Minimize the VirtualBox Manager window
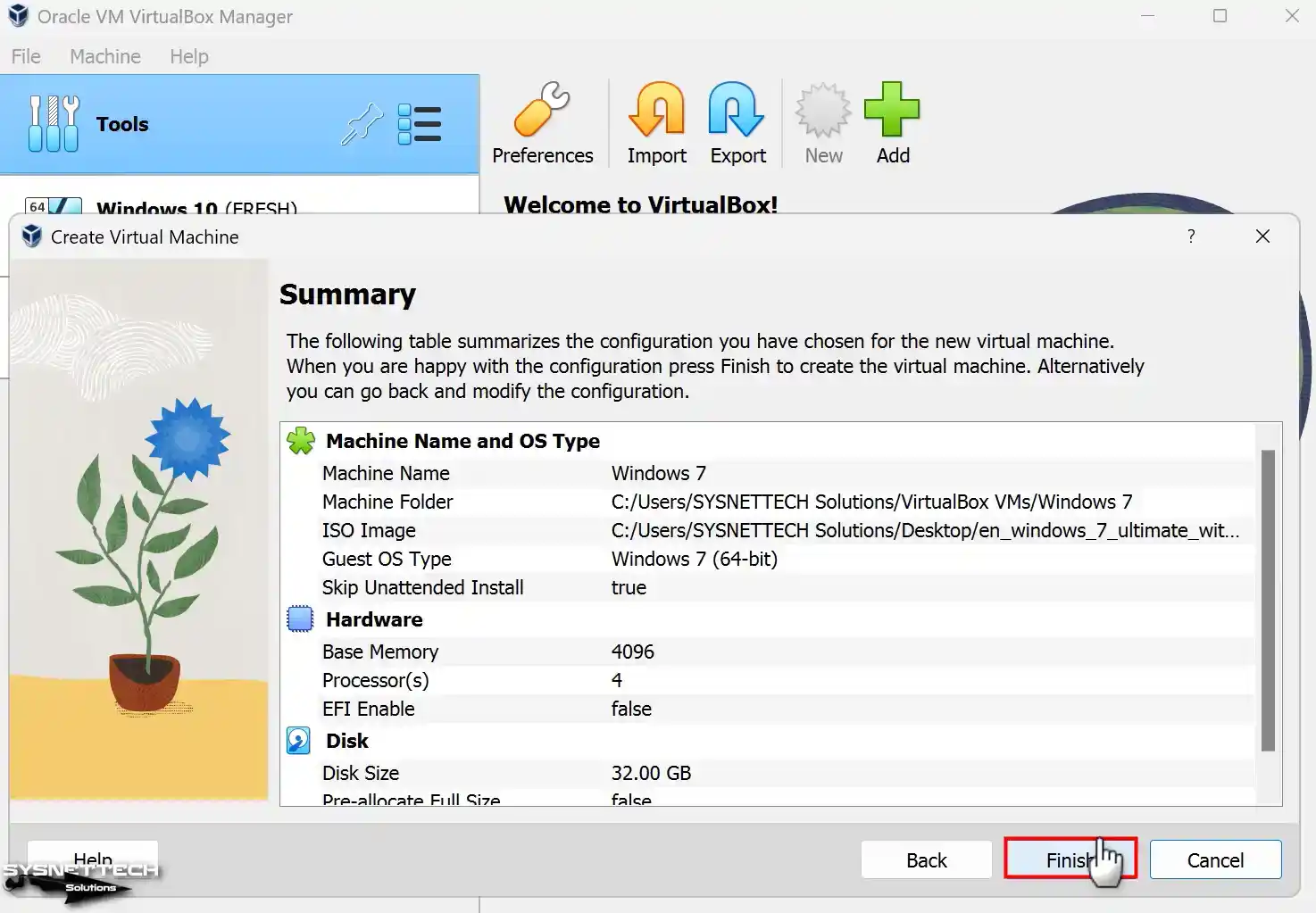The image size is (1316, 913). (x=1148, y=16)
